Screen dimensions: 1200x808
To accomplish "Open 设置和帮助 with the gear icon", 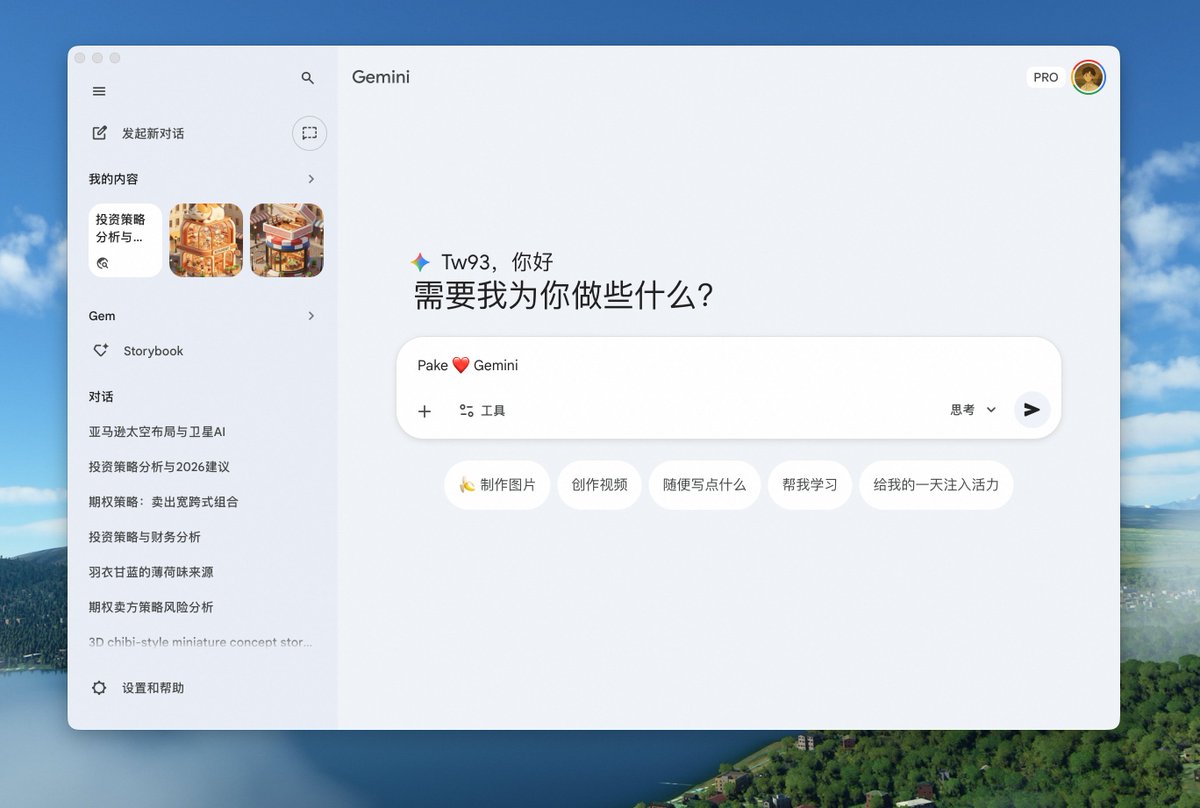I will [98, 688].
